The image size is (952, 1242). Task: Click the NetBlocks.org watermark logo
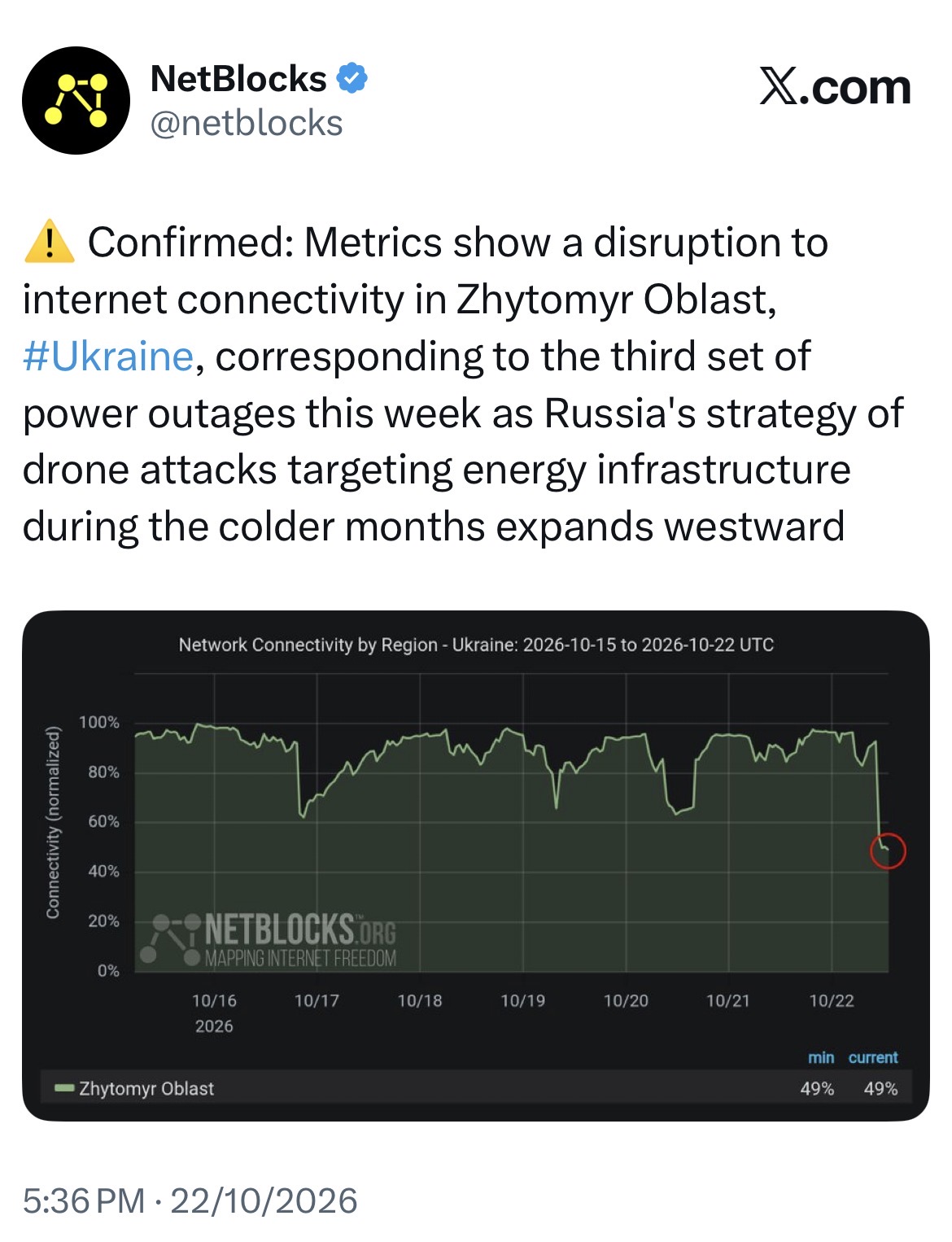tap(268, 939)
